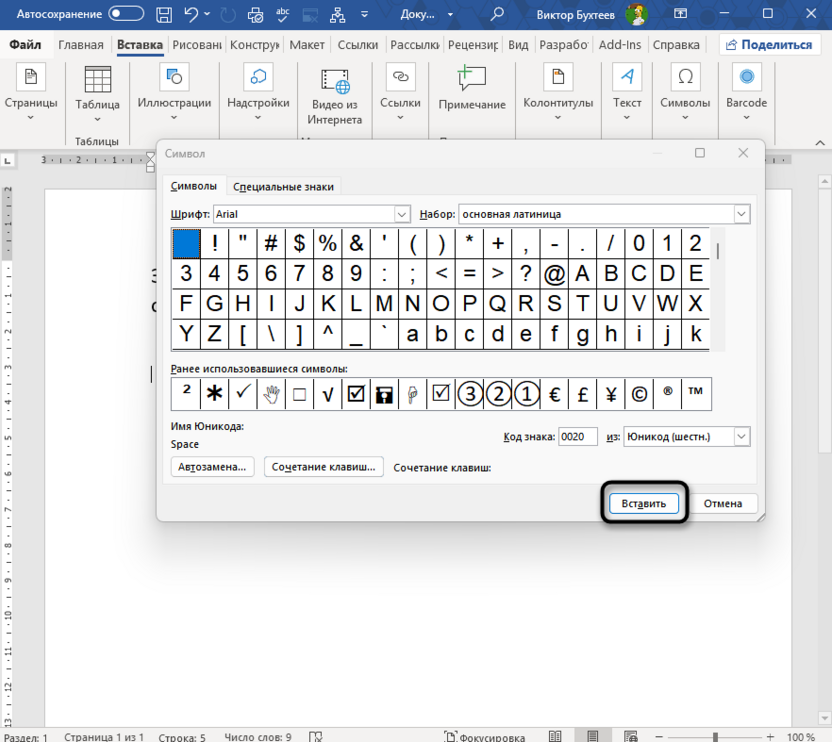Image resolution: width=832 pixels, height=742 pixels.
Task: Click the user account avatar
Action: 636,14
